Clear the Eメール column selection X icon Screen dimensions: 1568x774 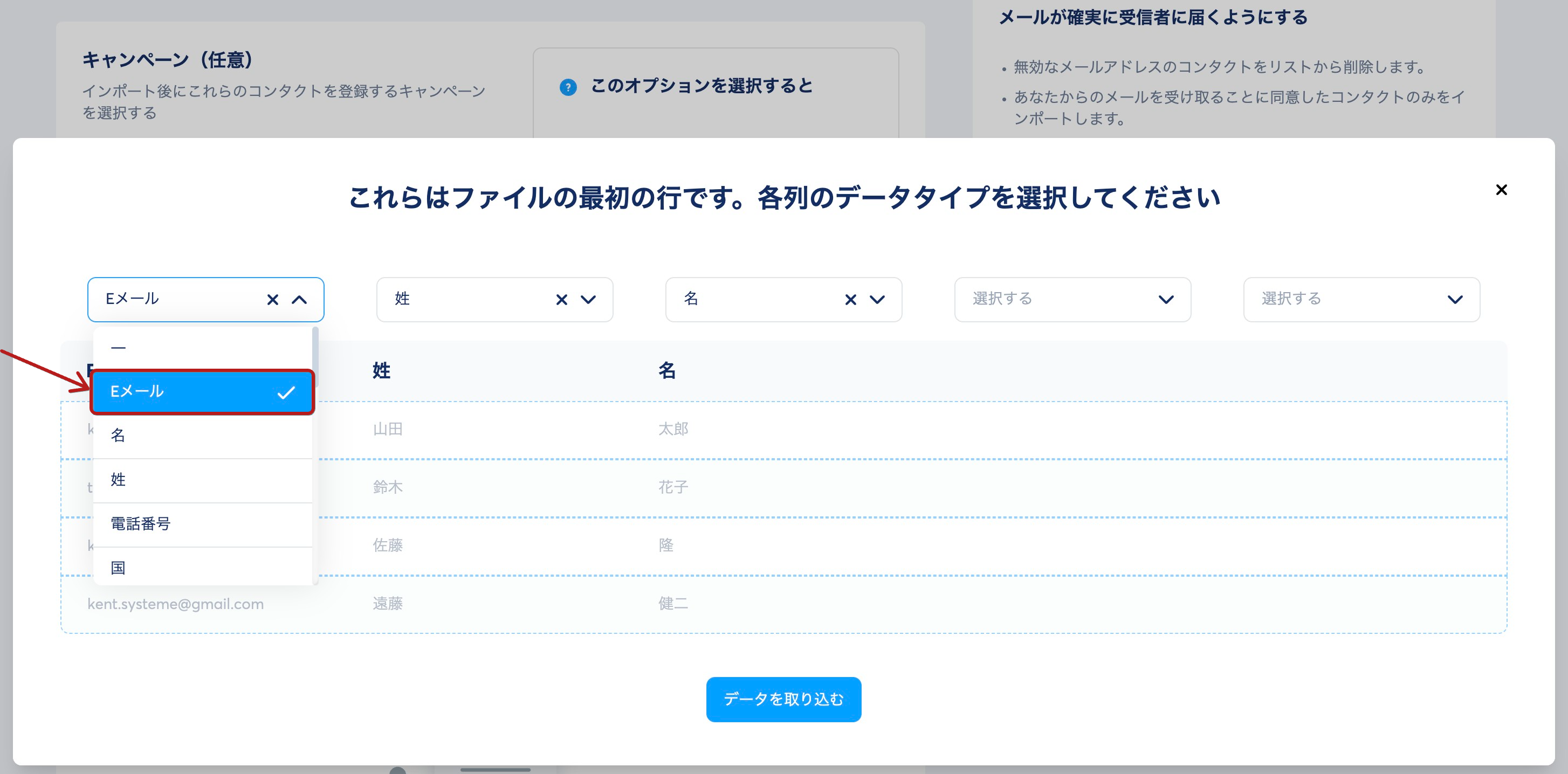point(273,299)
